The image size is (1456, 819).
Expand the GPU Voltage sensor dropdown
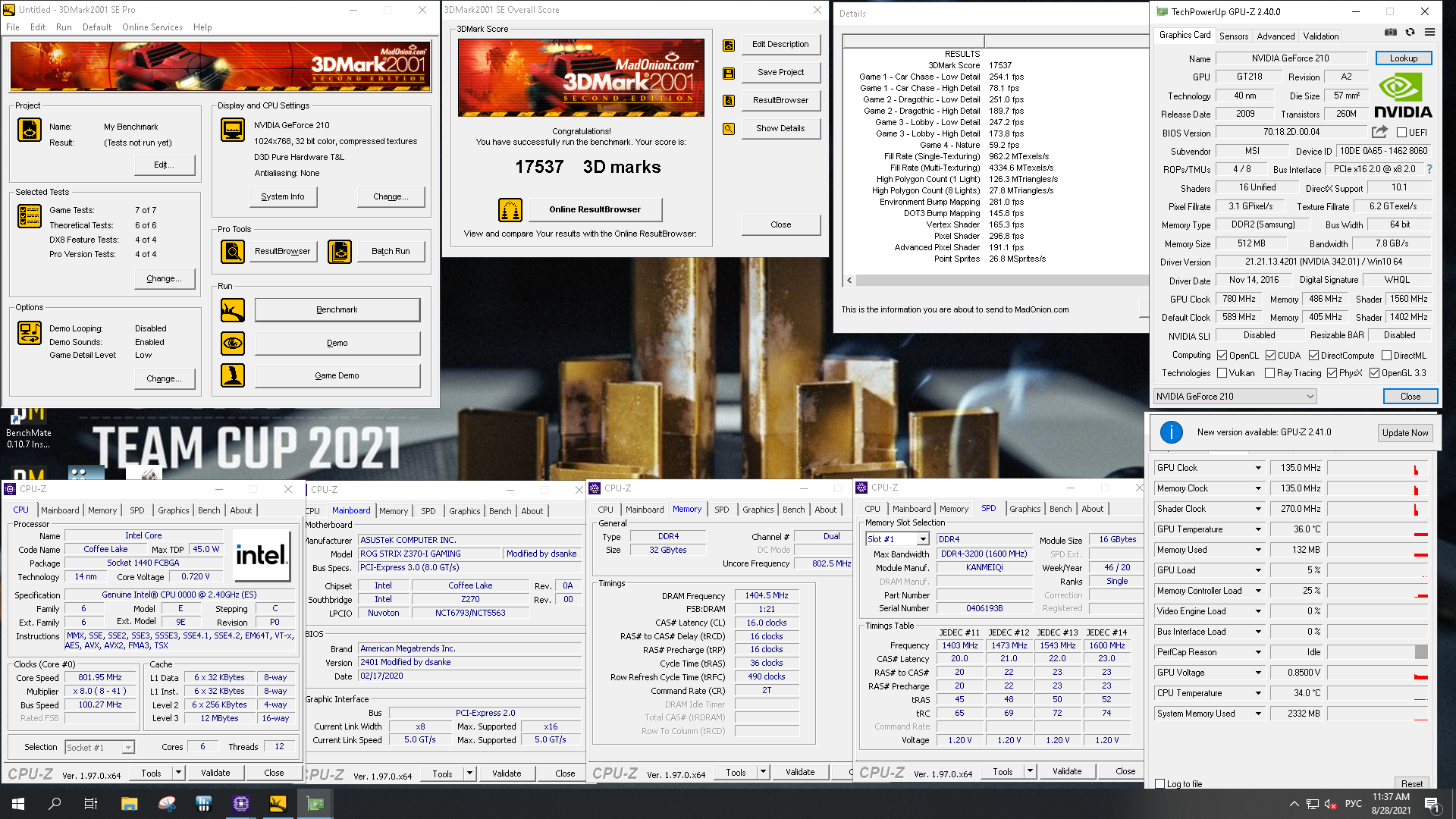(x=1258, y=673)
